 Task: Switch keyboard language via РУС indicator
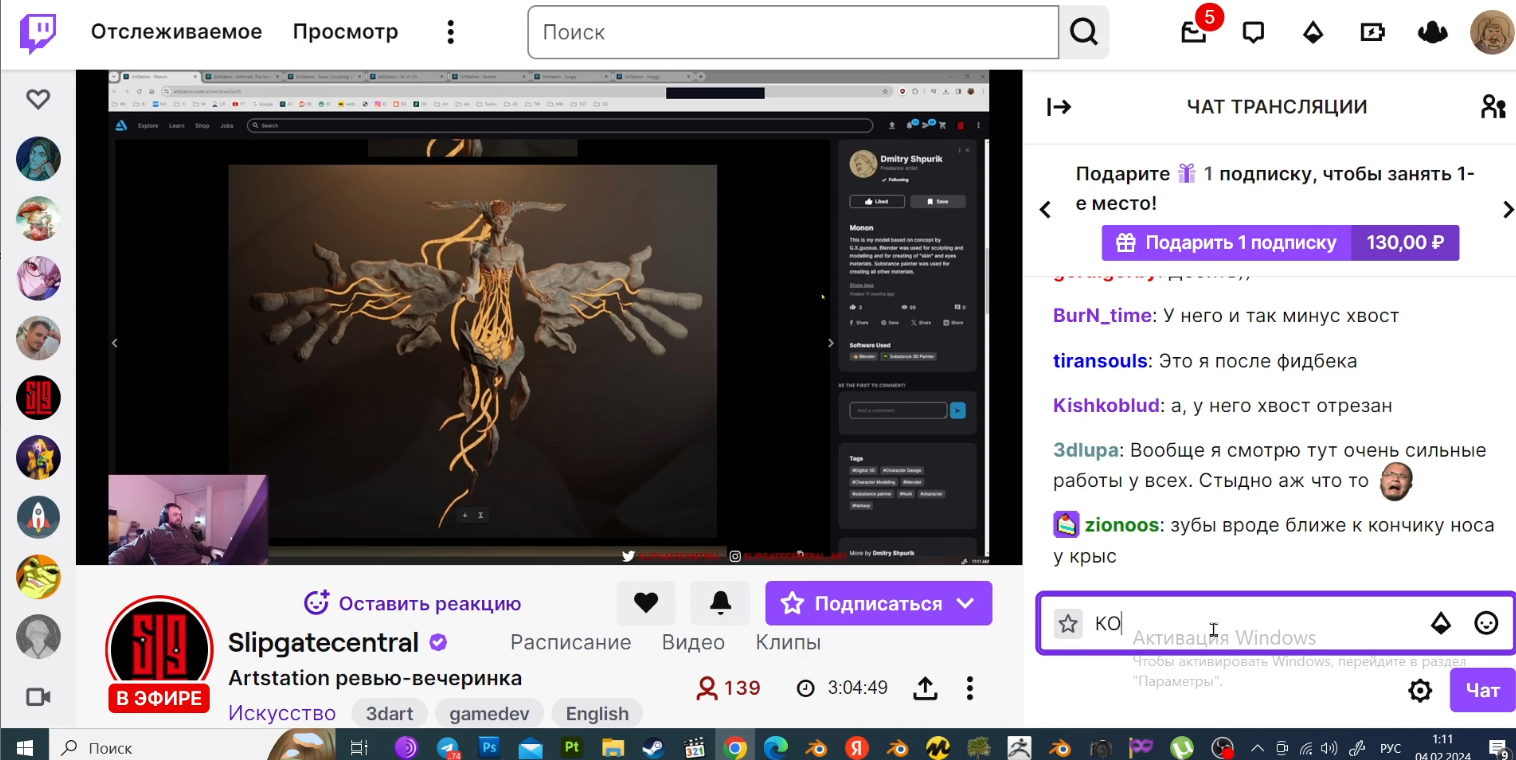coord(1390,747)
